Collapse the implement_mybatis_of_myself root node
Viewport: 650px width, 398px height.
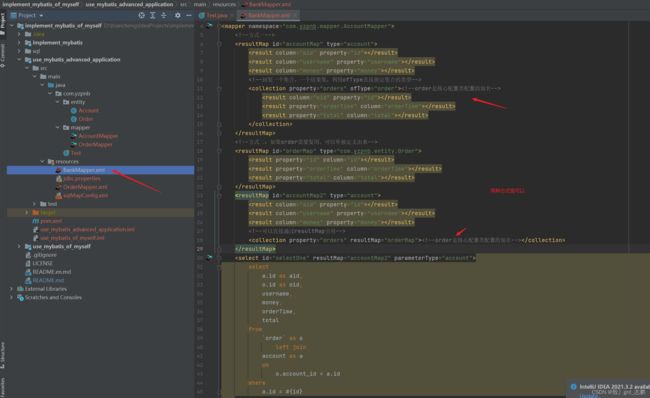pyautogui.click(x=12, y=26)
